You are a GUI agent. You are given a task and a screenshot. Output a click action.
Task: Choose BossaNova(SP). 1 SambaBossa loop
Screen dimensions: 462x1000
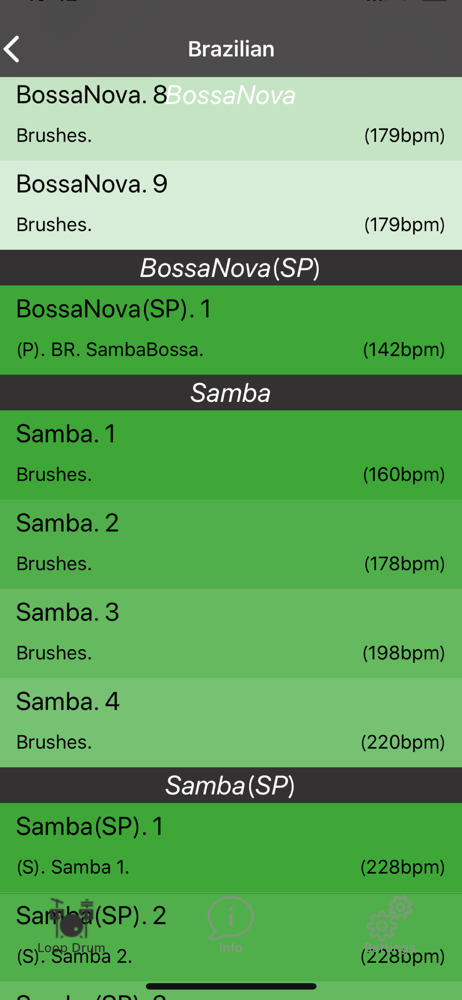(x=231, y=330)
